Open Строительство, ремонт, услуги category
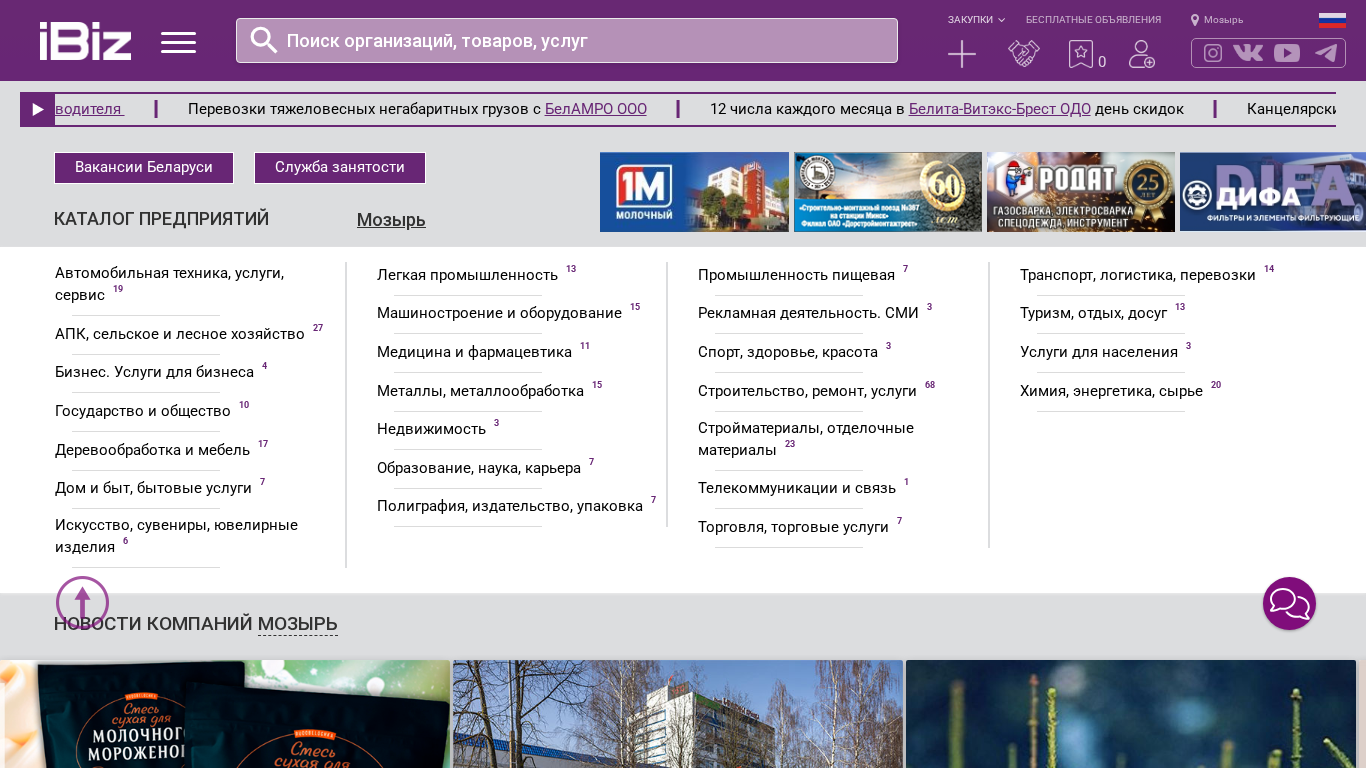This screenshot has width=1366, height=768. [x=807, y=391]
